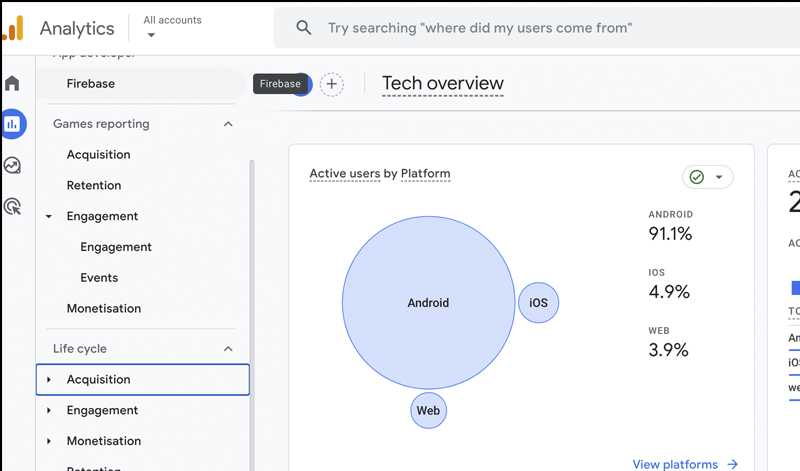Collapse the Games reporting section
This screenshot has width=800, height=471.
(x=228, y=124)
